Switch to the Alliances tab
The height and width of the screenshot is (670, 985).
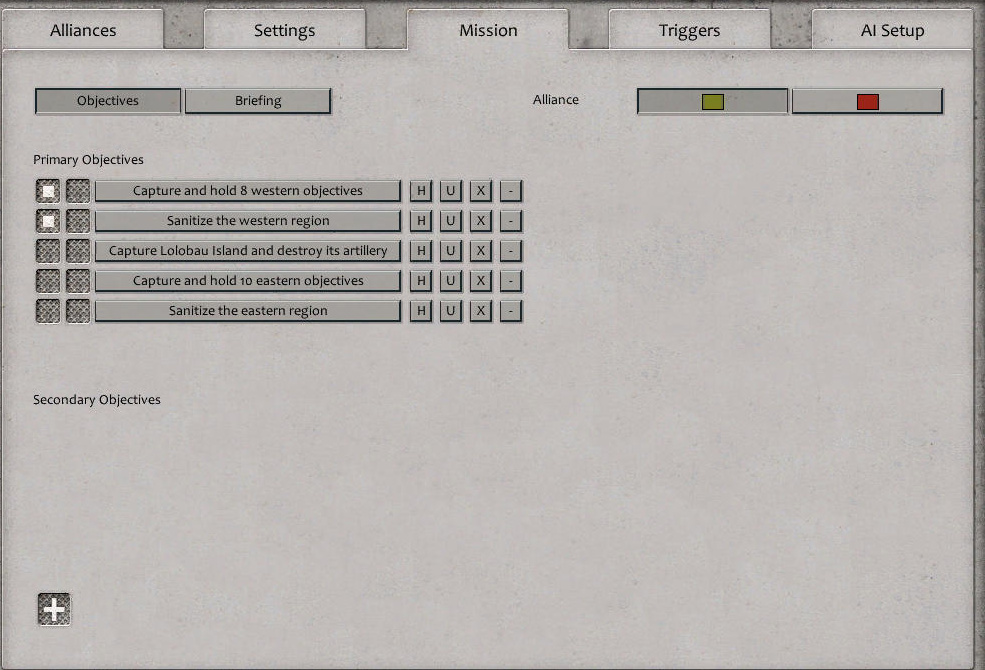(83, 30)
